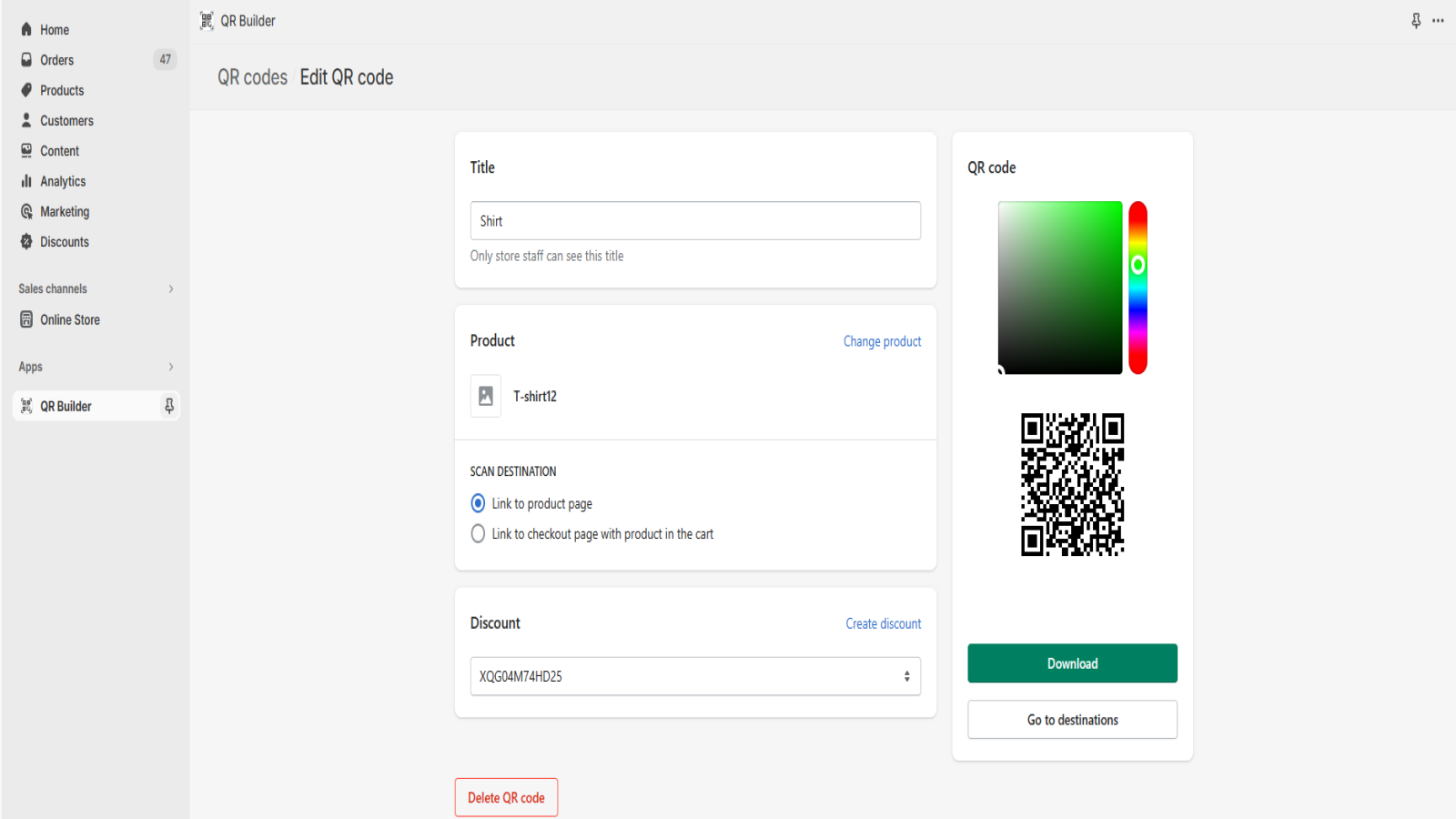
Task: Expand the Apps section
Action: tap(170, 367)
